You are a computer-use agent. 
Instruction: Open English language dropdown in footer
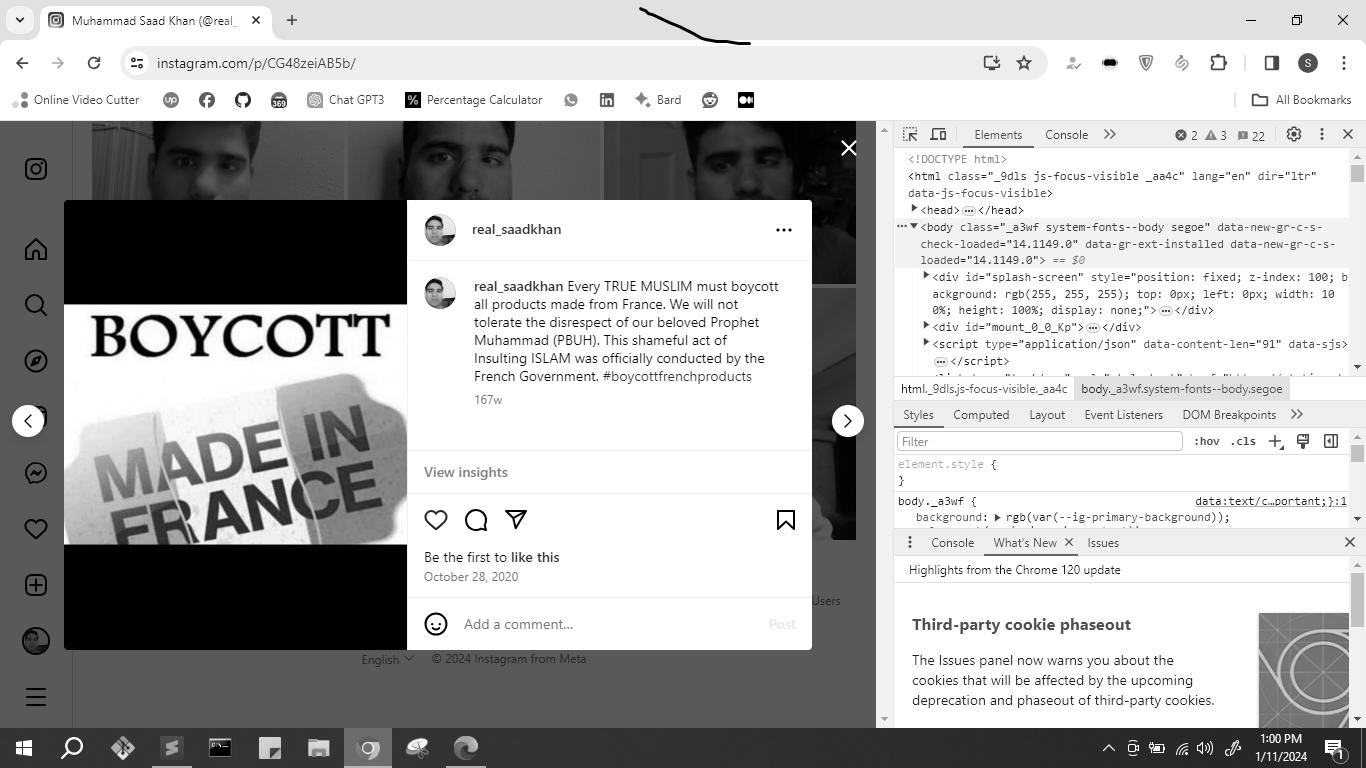tap(388, 659)
